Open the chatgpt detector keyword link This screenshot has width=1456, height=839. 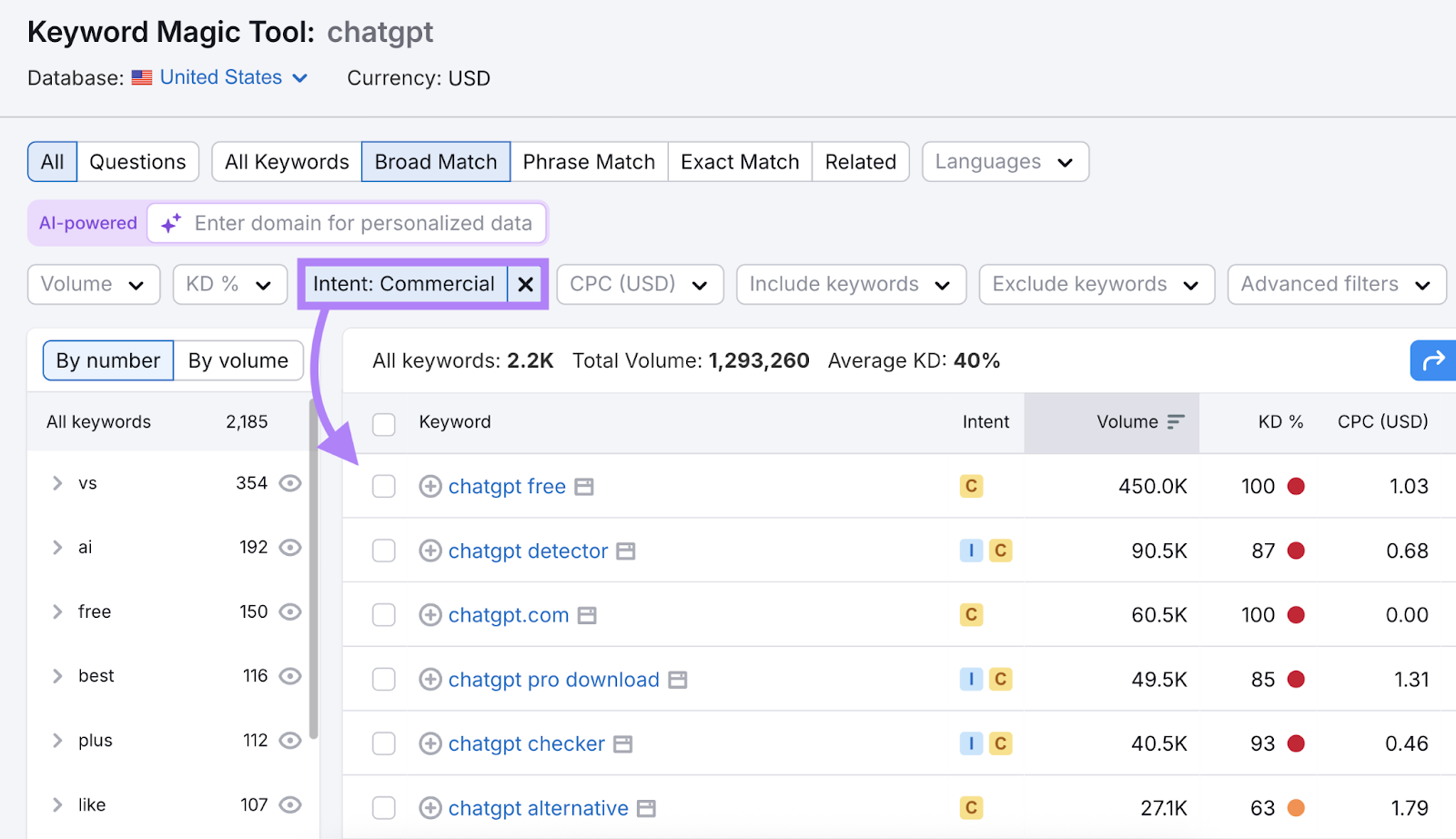(528, 551)
